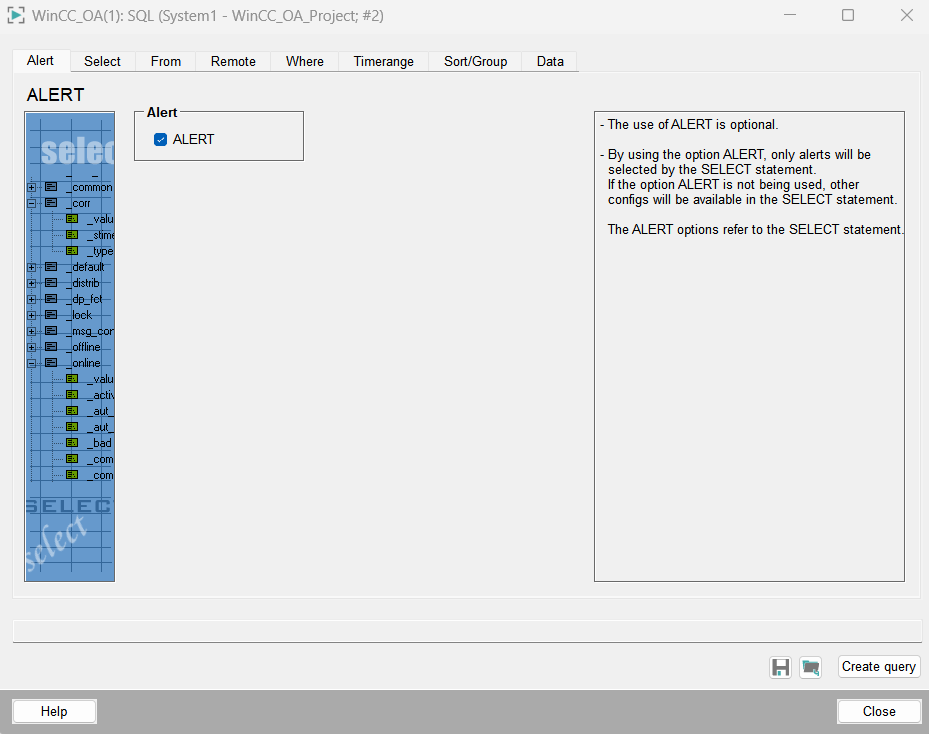Go to the Sort/Group tab
Image resolution: width=929 pixels, height=734 pixels.
click(x=475, y=62)
